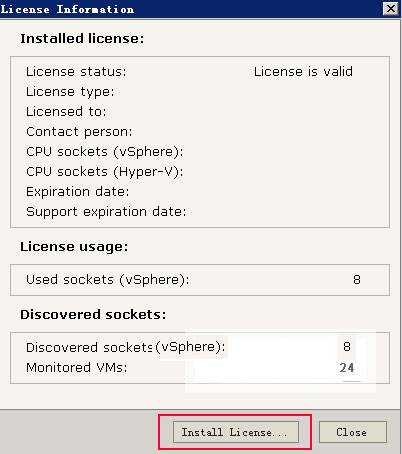The height and width of the screenshot is (454, 402).
Task: Click the License type label
Action: tap(70, 92)
